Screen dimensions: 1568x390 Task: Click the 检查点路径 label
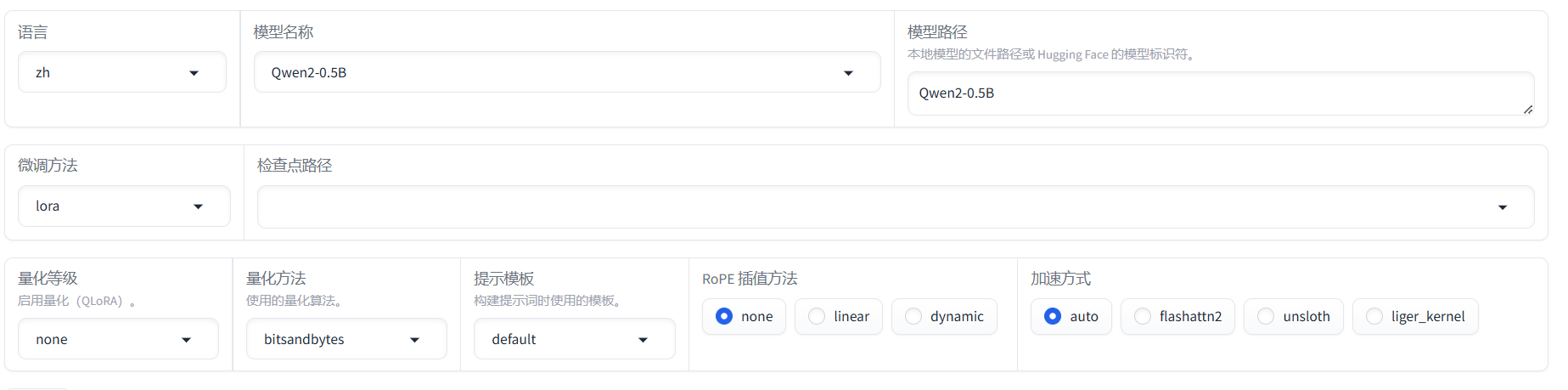[295, 166]
